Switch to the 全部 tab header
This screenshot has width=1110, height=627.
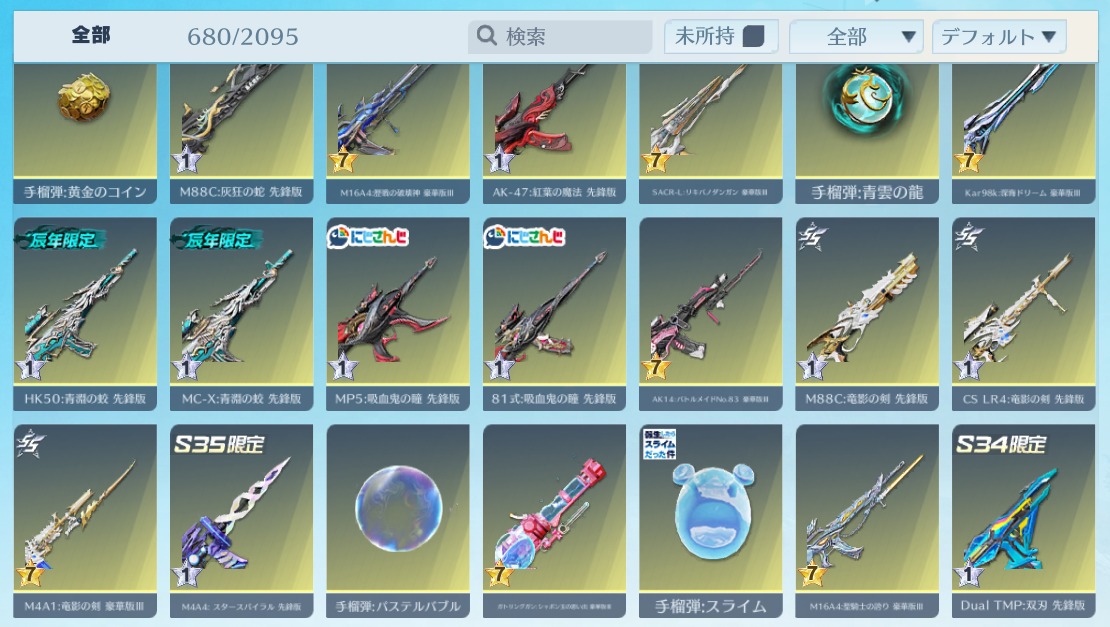pos(91,35)
